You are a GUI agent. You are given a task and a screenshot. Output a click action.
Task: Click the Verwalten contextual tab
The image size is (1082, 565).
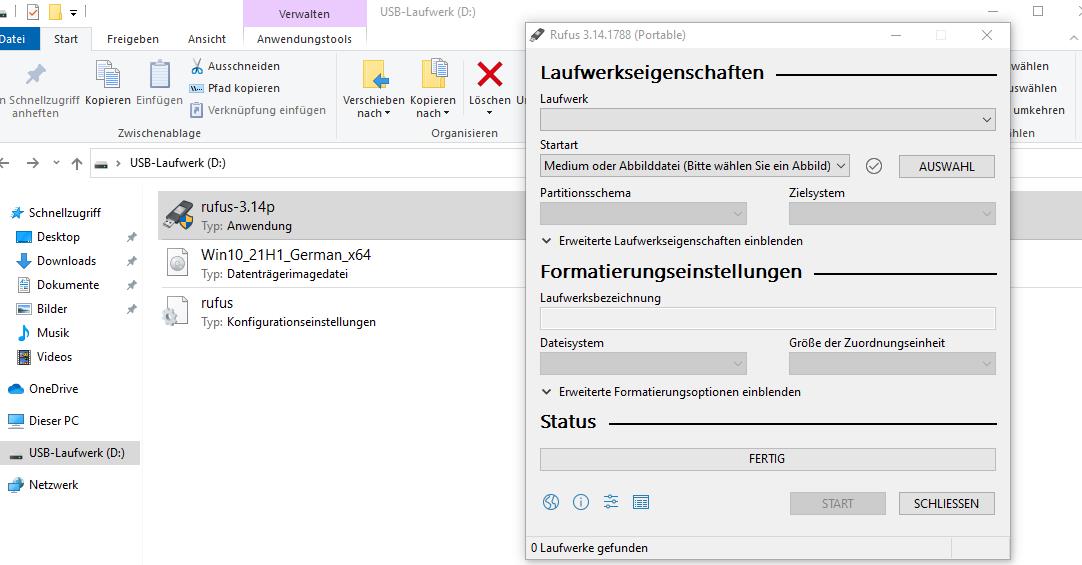click(x=304, y=14)
